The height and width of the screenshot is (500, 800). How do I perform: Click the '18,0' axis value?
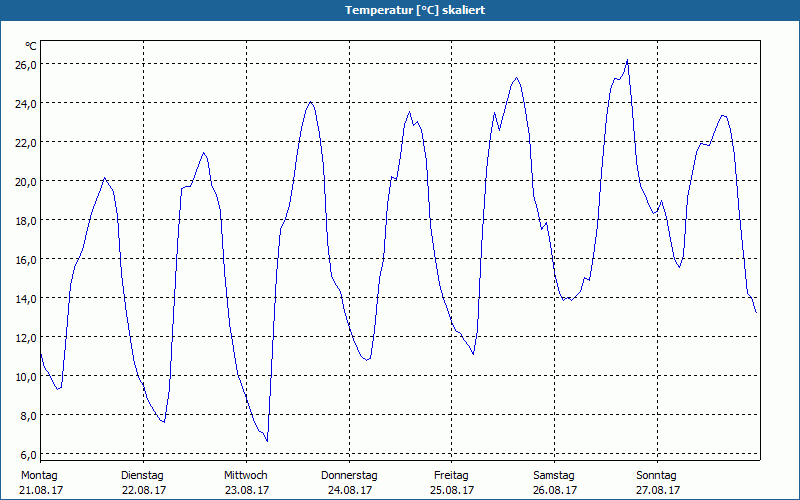point(28,221)
